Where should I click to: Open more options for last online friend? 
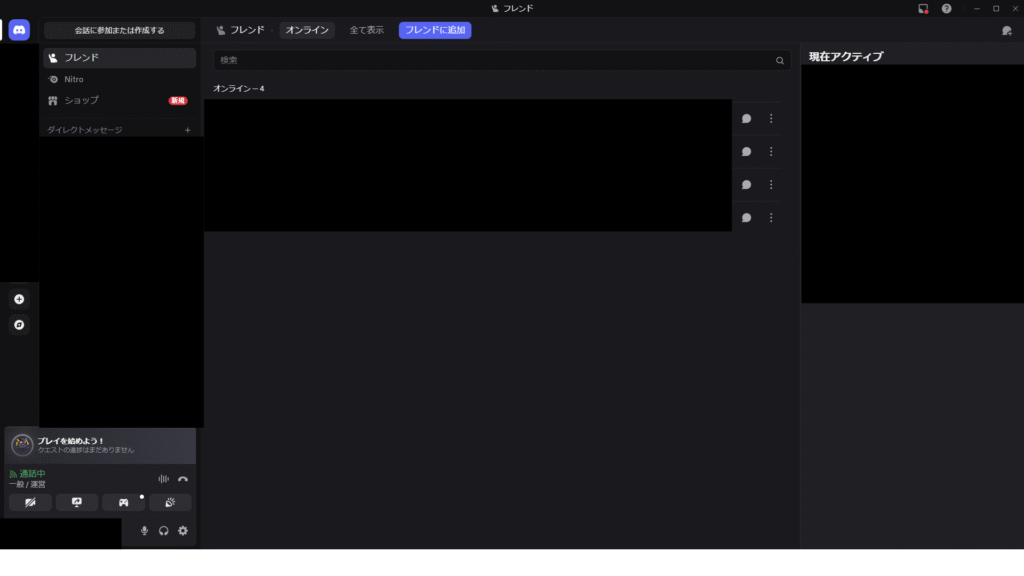point(771,217)
